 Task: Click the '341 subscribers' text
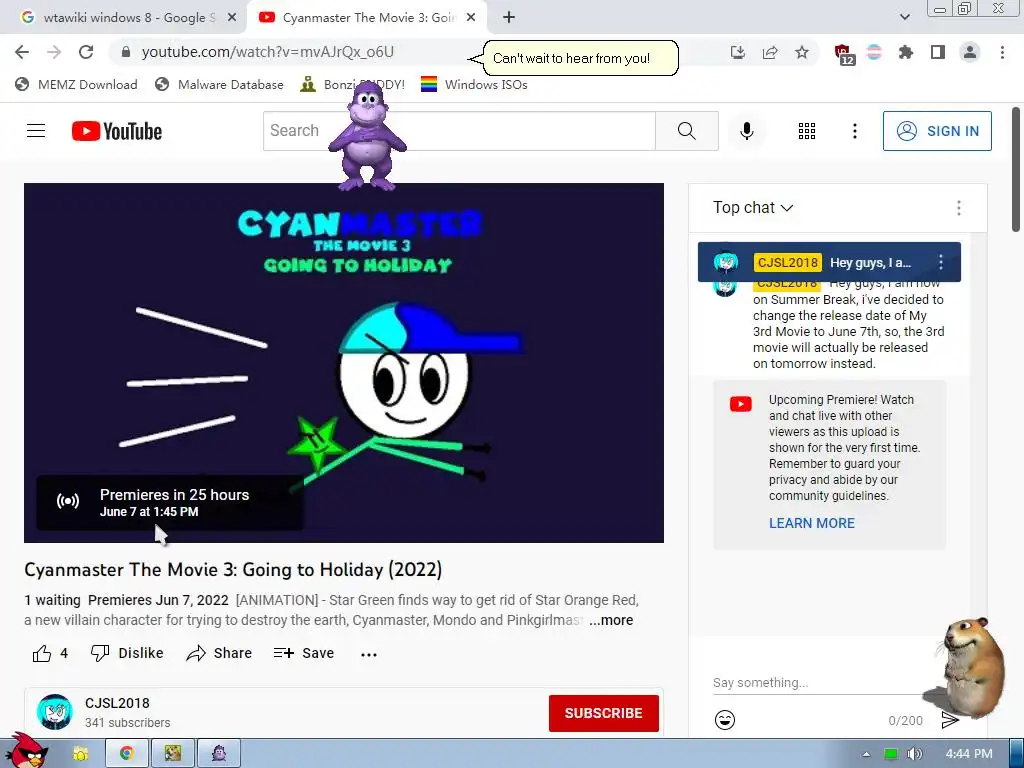coord(127,723)
